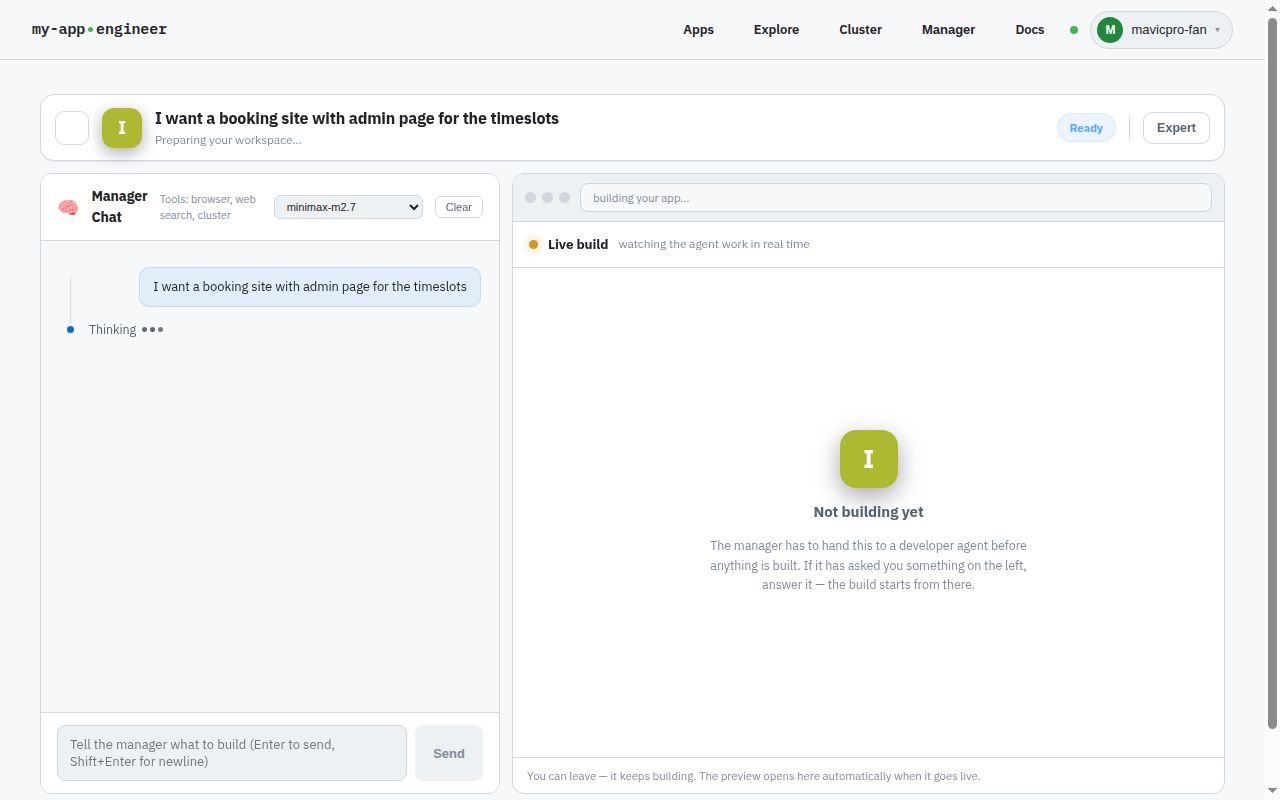Click the page vertical scrollbar

pyautogui.click(x=1273, y=370)
